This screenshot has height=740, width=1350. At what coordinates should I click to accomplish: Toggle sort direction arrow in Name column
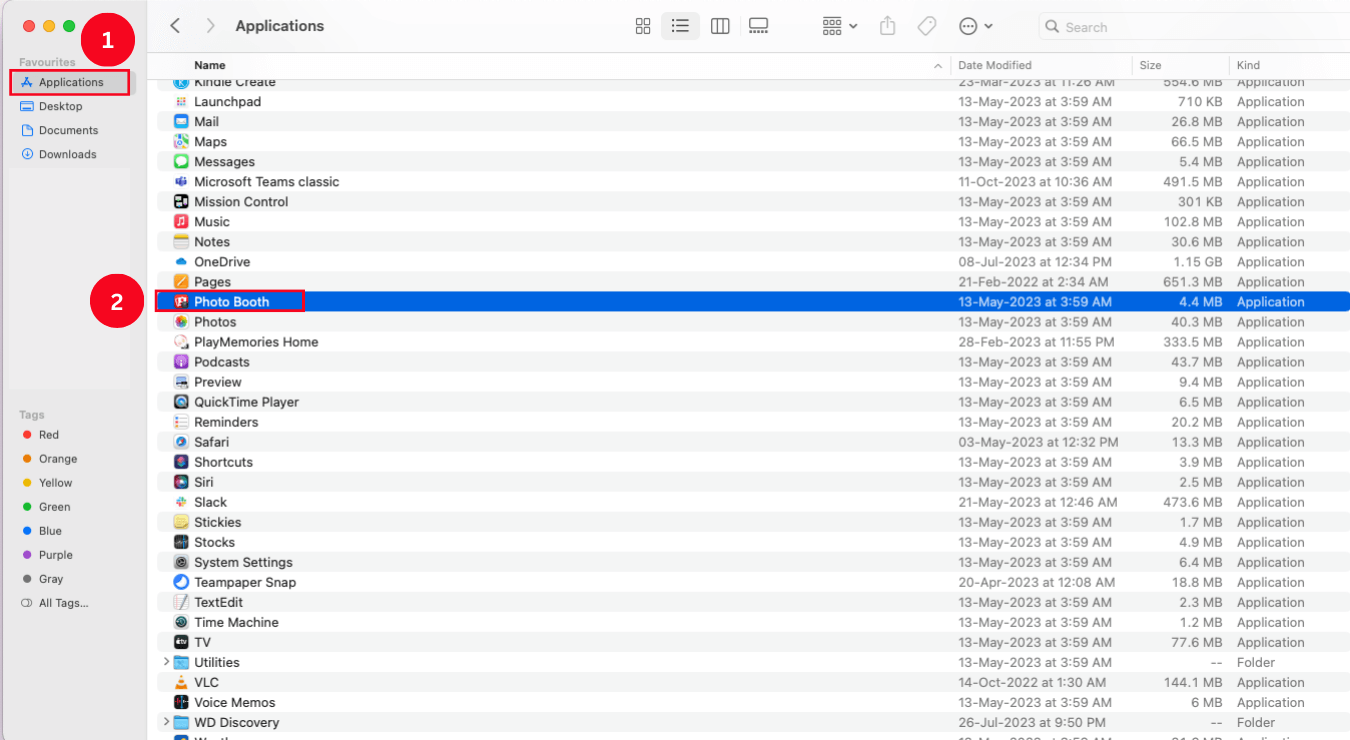point(938,66)
